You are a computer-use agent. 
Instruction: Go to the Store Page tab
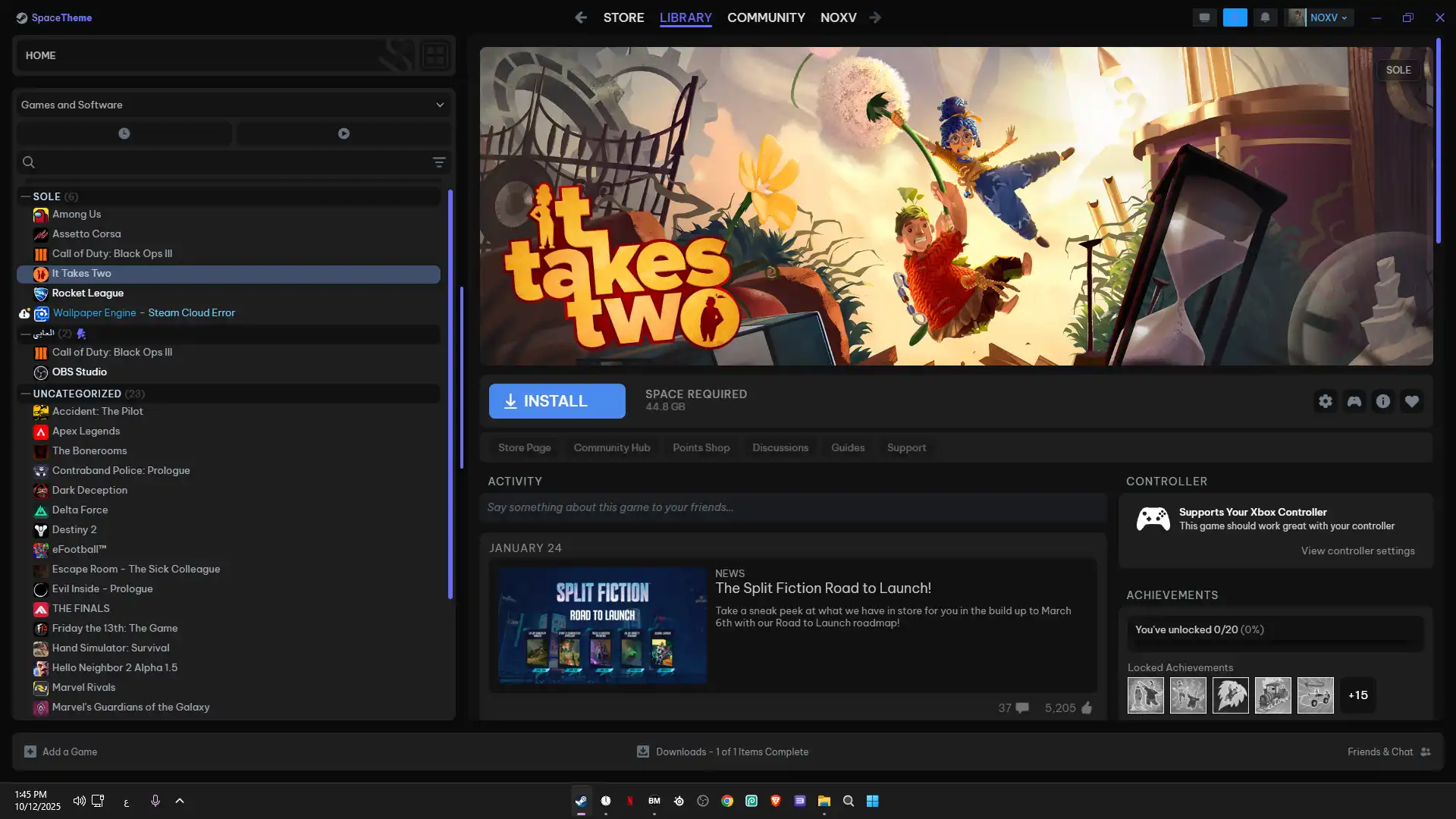tap(524, 447)
